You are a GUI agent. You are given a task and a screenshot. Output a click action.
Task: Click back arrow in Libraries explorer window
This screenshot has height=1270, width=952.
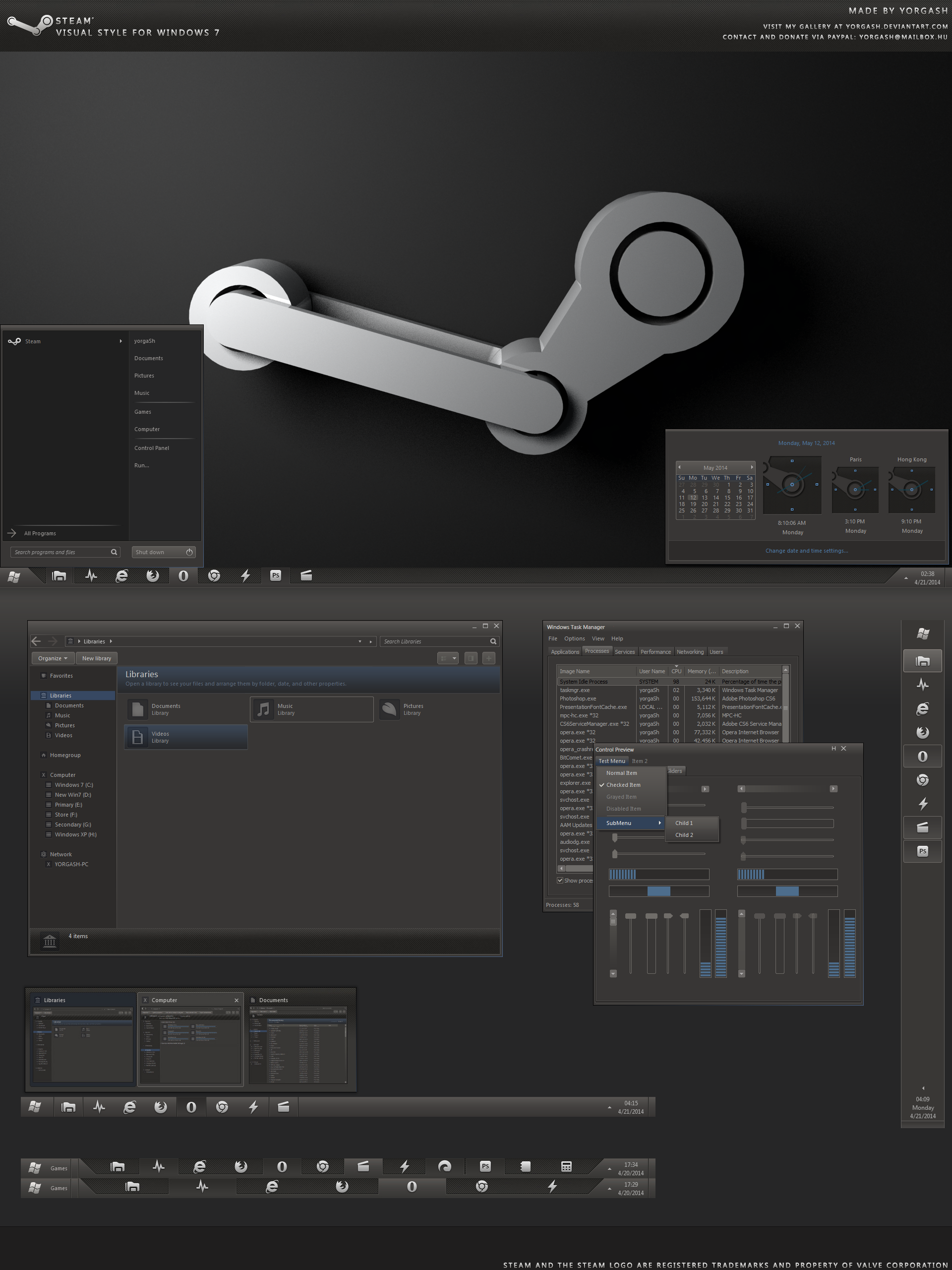(x=36, y=641)
